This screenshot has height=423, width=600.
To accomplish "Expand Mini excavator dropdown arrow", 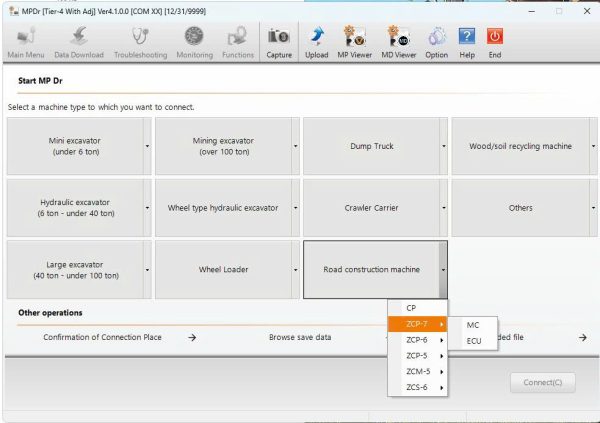I will [x=147, y=146].
